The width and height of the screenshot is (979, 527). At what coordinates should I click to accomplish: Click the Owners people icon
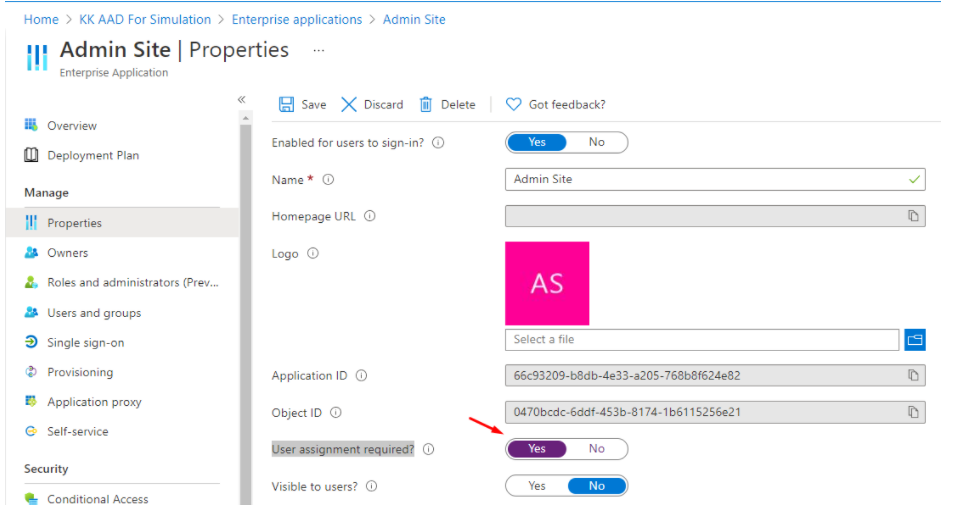pos(31,252)
